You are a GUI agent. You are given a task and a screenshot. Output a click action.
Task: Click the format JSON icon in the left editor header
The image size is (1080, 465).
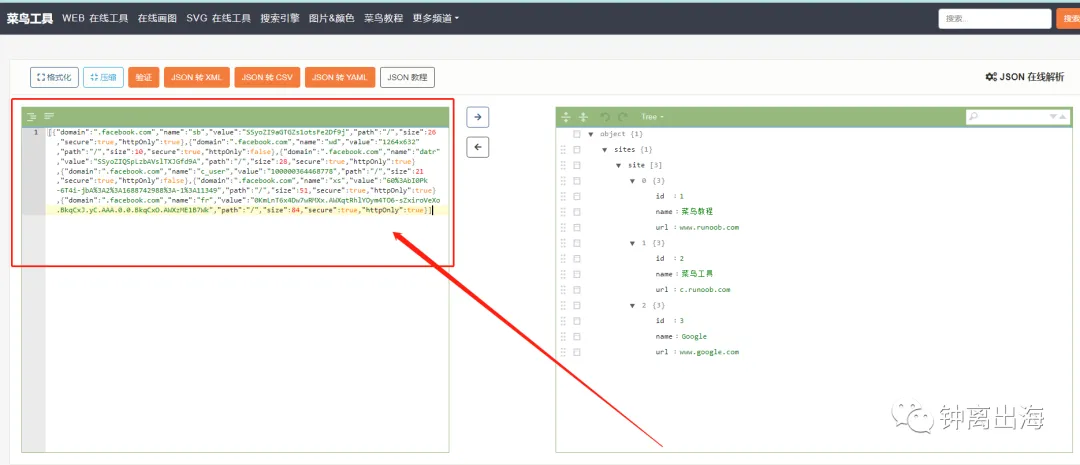[x=32, y=116]
